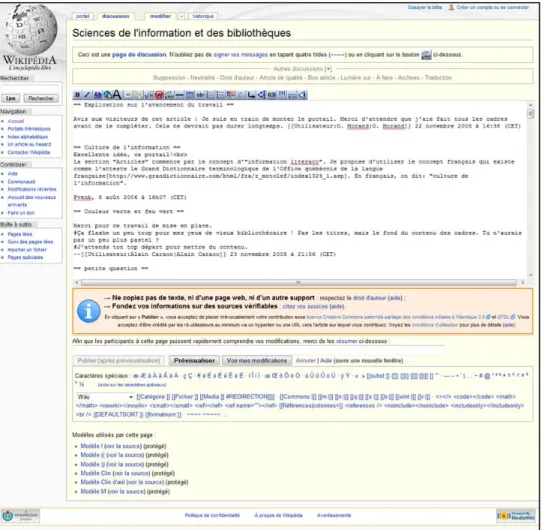Click the last triangle icon in edit toolbar
544x530 pixels.
click(x=303, y=95)
